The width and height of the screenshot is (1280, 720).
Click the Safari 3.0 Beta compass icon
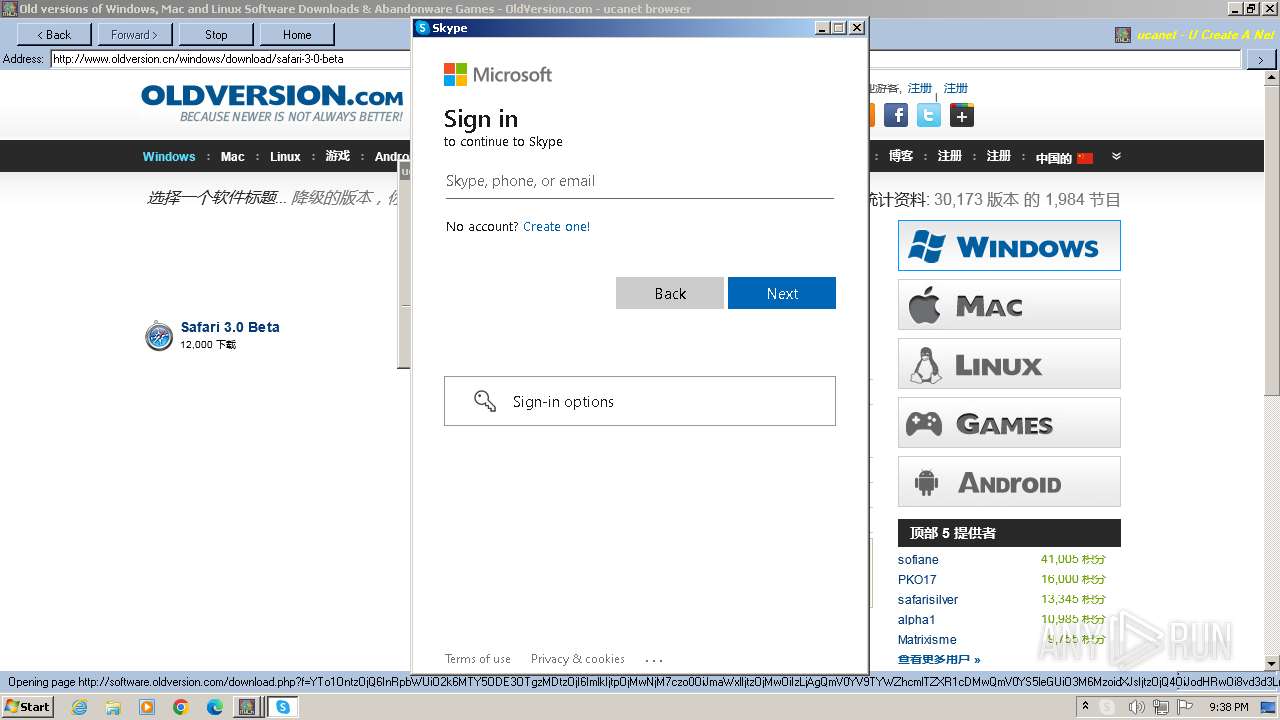tap(159, 336)
